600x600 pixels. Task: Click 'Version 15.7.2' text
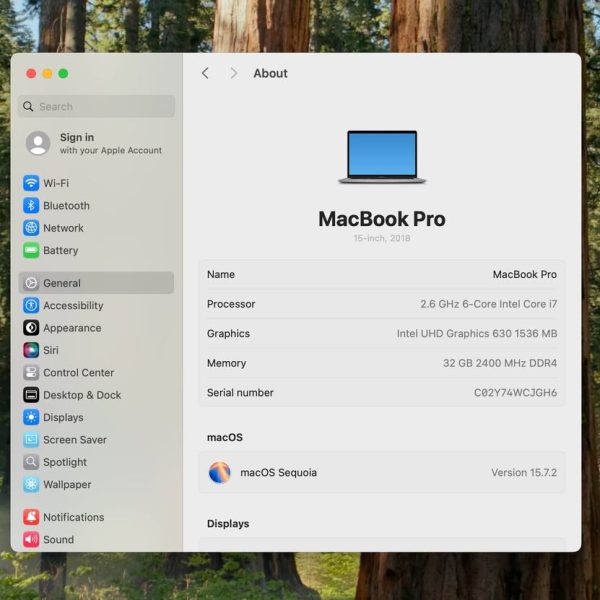524,473
